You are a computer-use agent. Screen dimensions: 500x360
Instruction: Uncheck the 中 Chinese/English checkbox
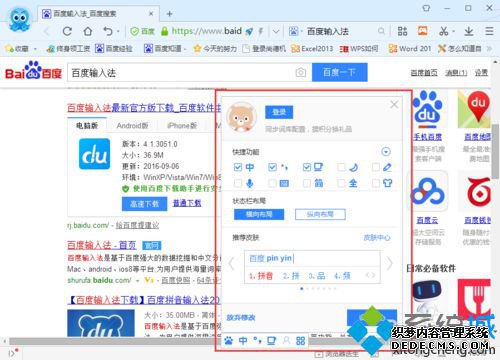[x=238, y=167]
